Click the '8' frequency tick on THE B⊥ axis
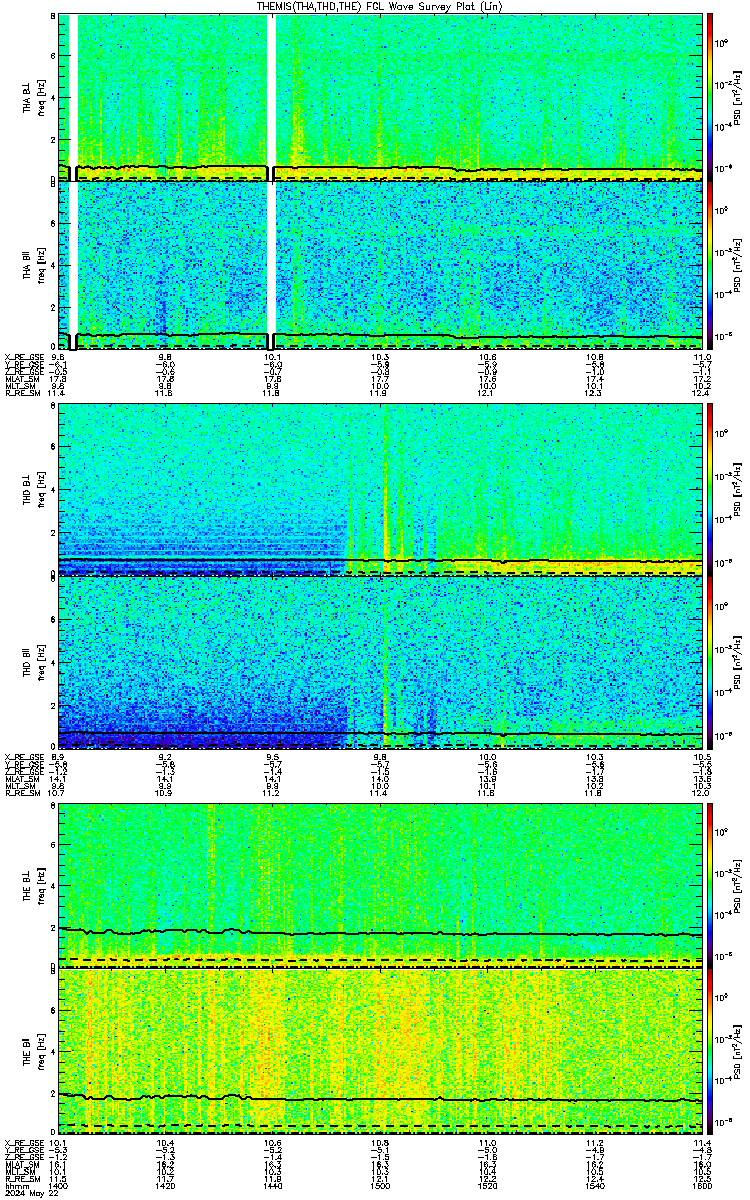Image resolution: width=750 pixels, height=1200 pixels. point(52,805)
